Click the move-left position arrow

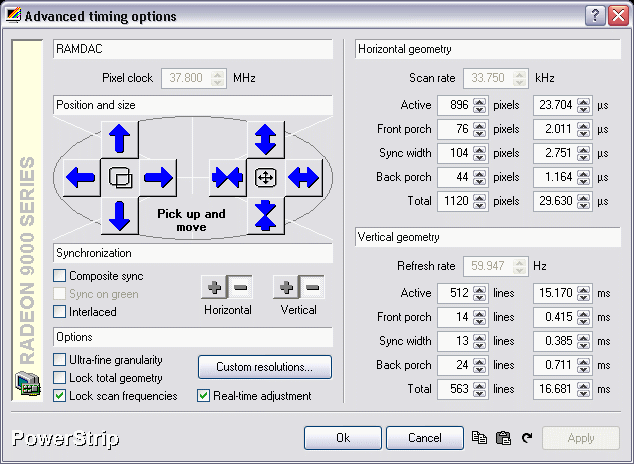tap(80, 178)
